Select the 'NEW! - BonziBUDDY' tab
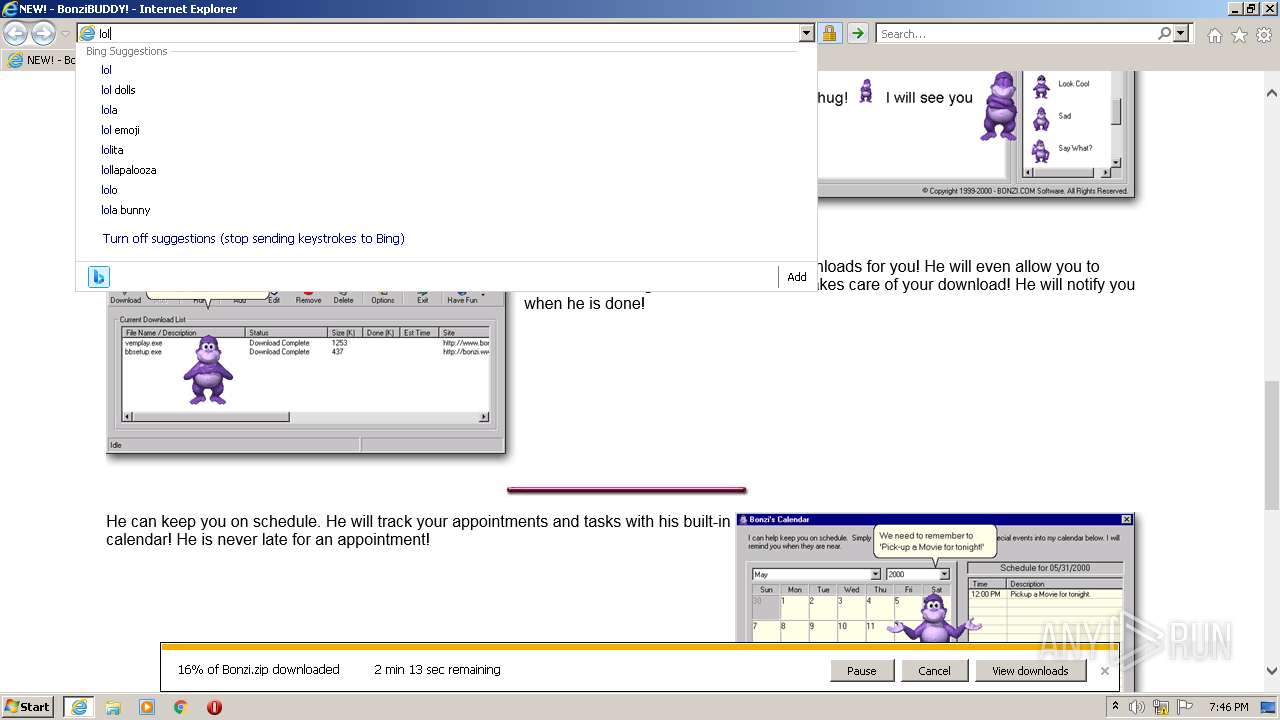 point(40,60)
